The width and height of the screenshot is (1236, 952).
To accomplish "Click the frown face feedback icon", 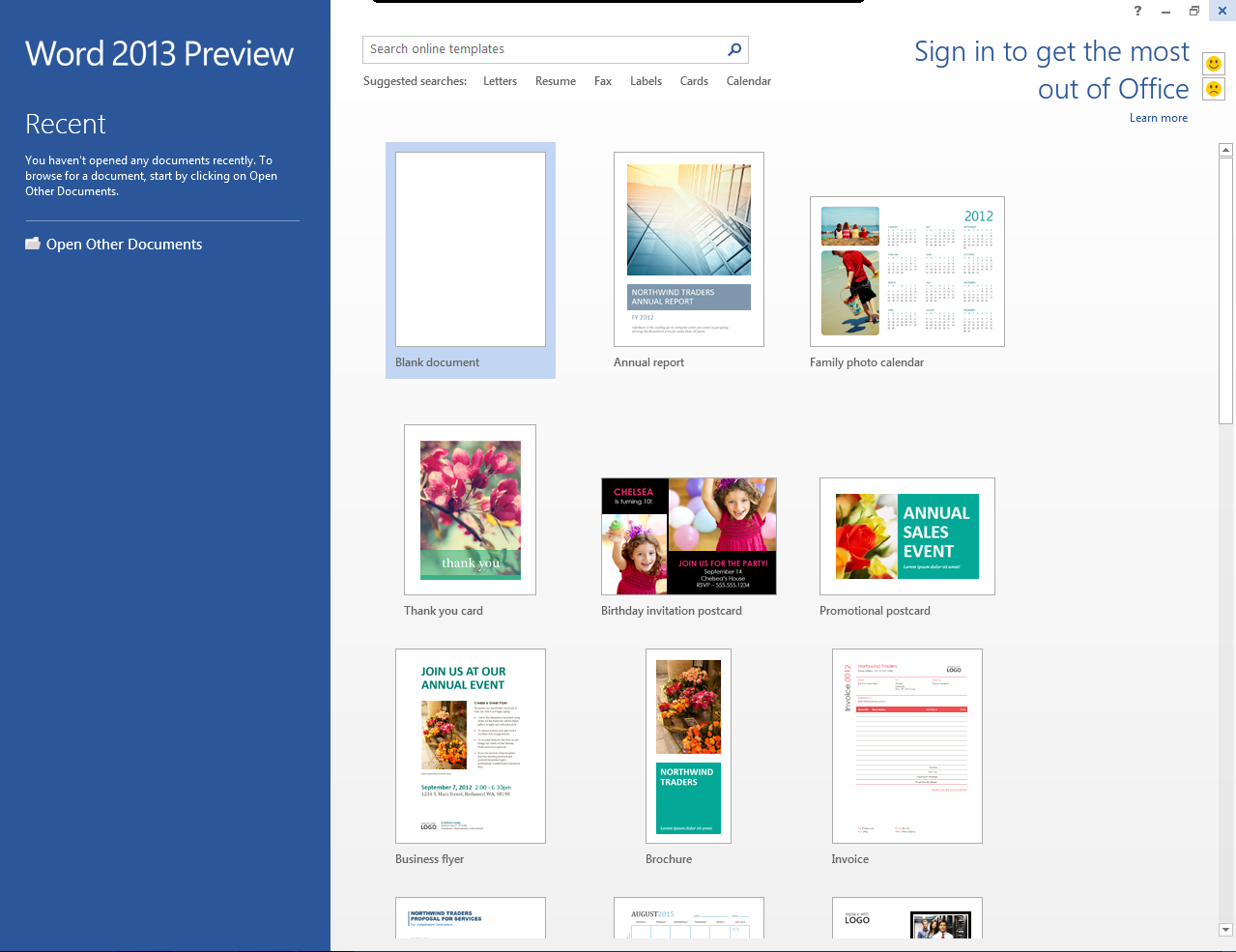I will [1214, 89].
